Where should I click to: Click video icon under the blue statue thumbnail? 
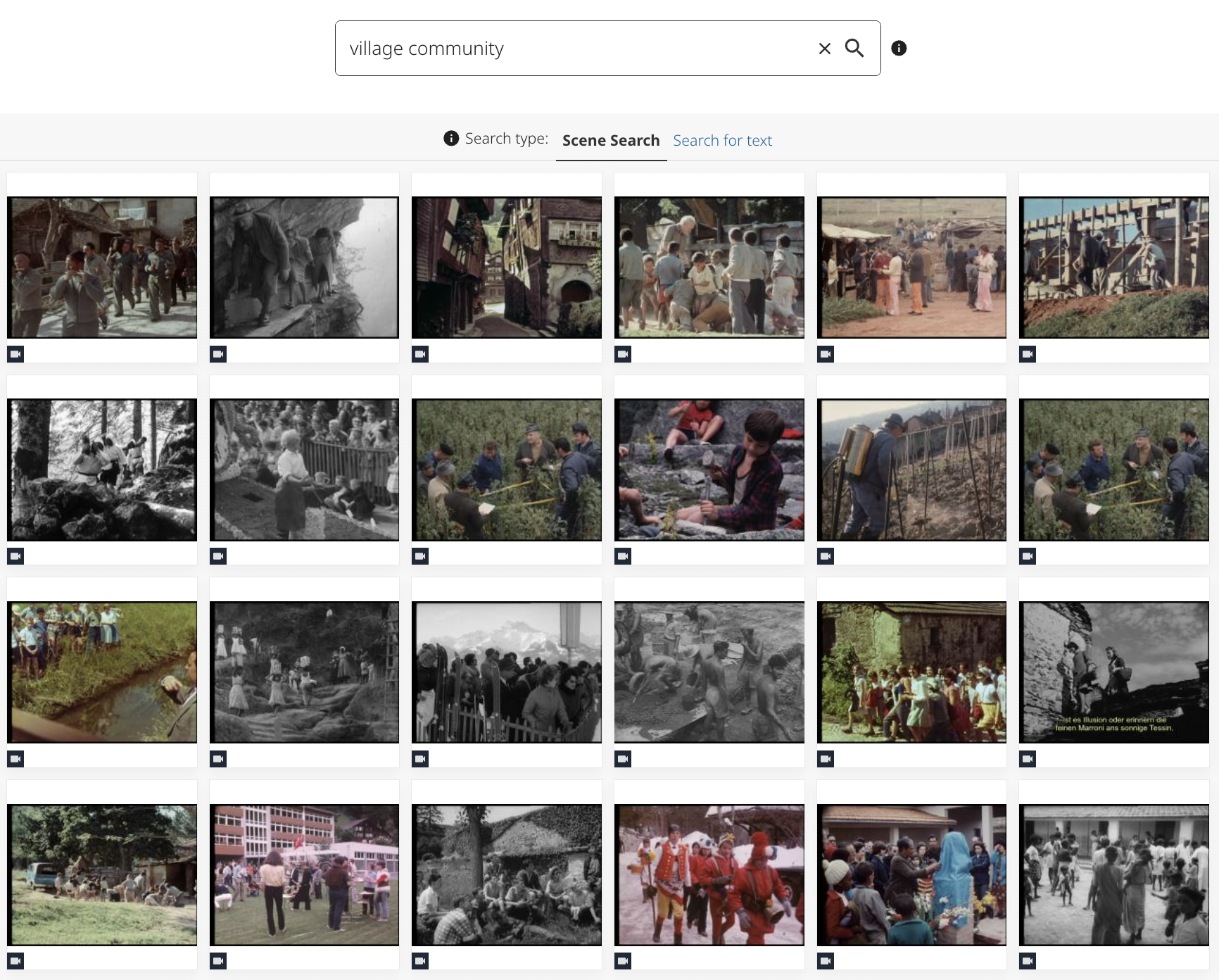(x=826, y=961)
